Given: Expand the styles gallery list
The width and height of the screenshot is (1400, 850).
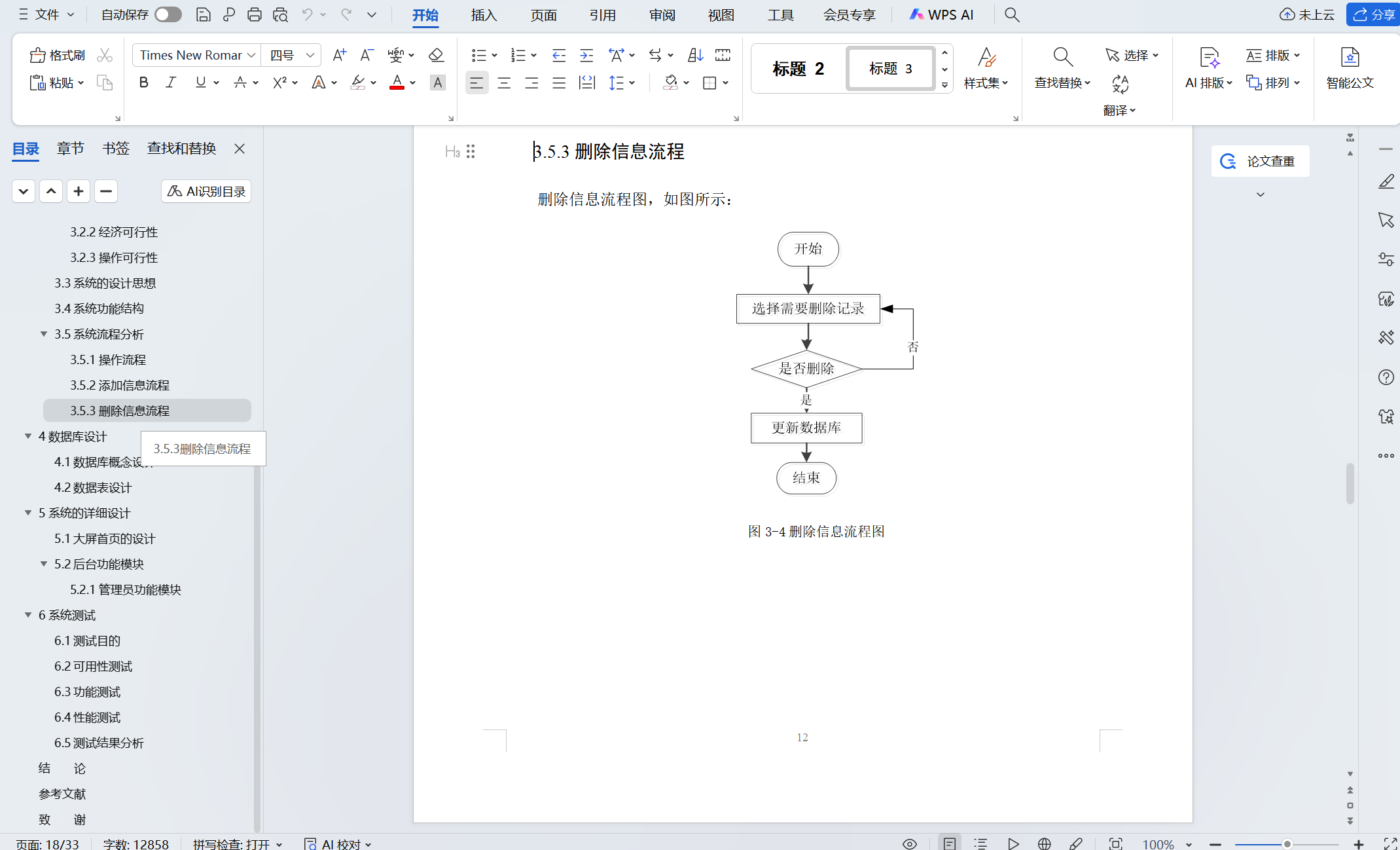Looking at the screenshot, I should pos(944,85).
